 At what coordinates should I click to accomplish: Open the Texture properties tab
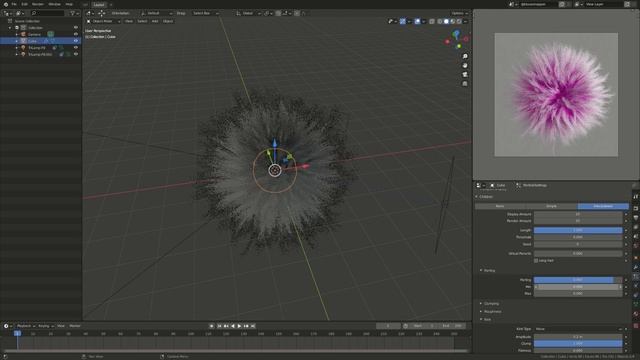636,326
